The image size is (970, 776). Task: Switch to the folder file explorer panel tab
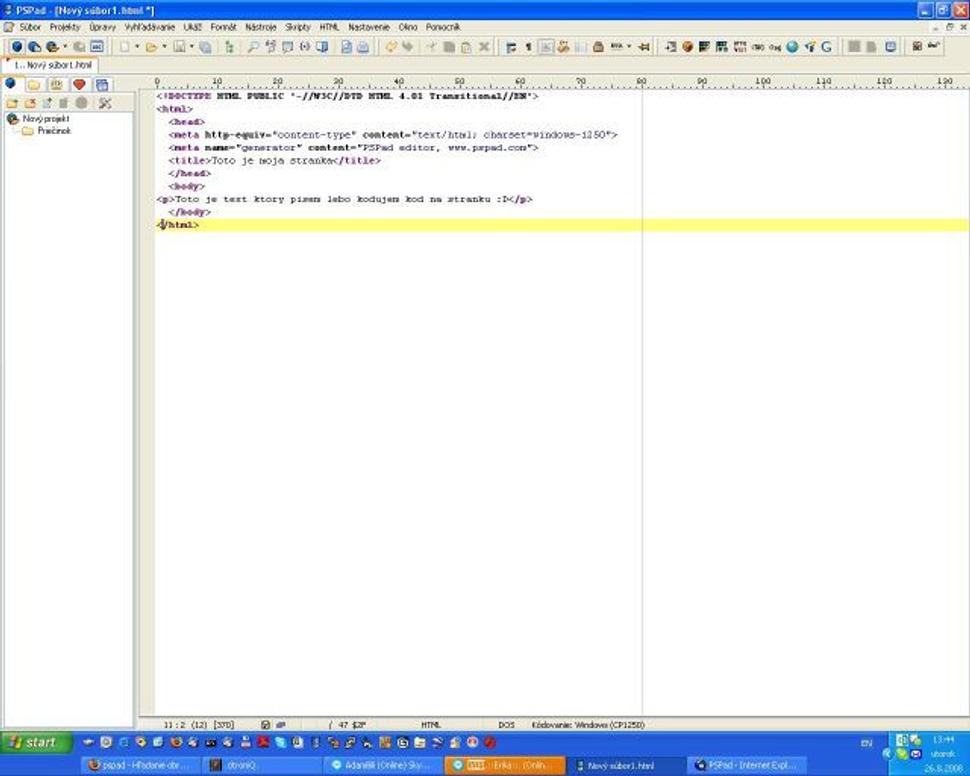click(34, 85)
